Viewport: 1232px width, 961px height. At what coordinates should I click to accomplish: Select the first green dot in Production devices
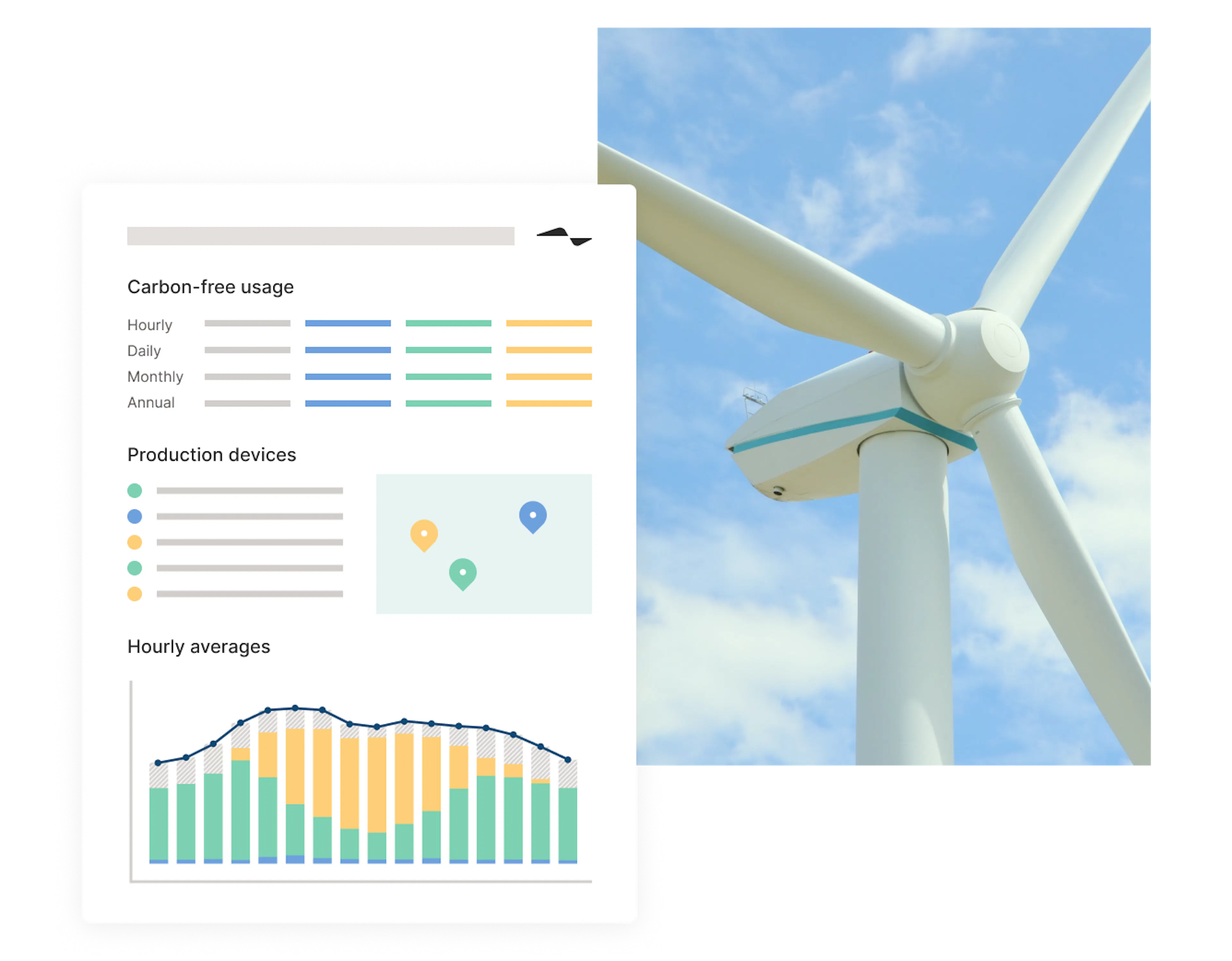pos(134,490)
